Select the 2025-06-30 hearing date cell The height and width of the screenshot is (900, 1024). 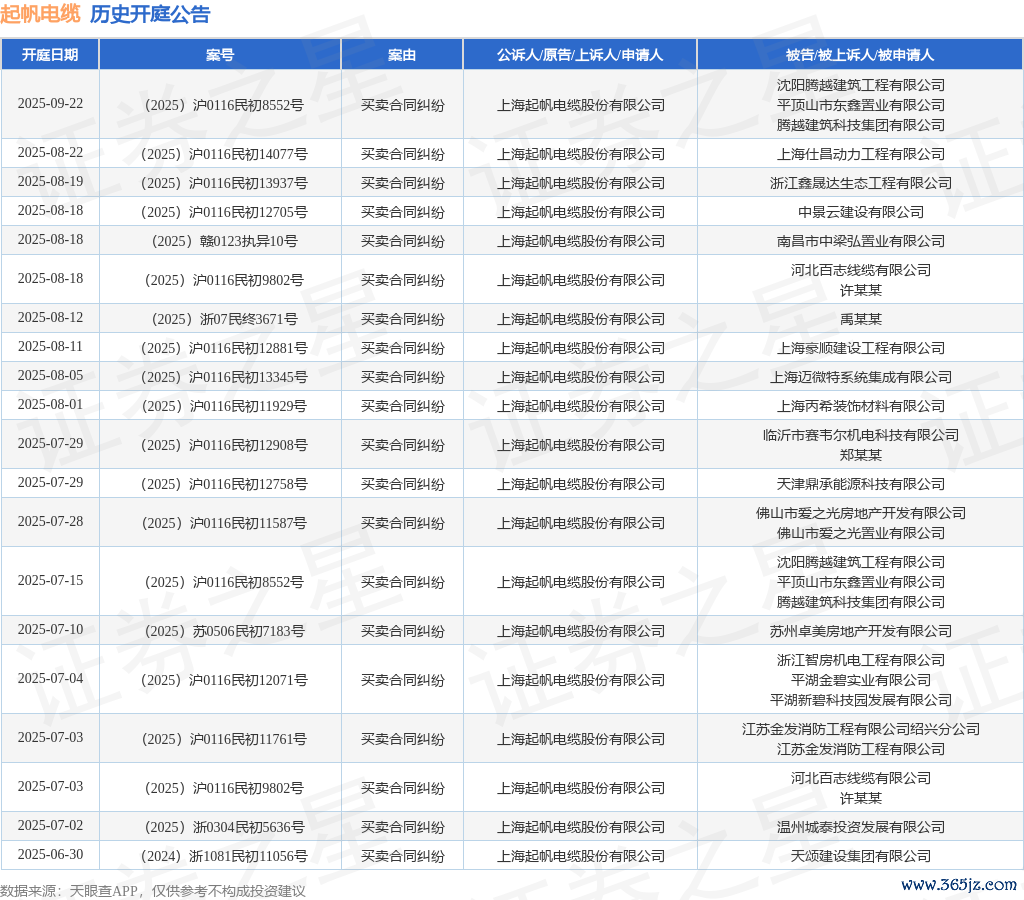(x=50, y=855)
